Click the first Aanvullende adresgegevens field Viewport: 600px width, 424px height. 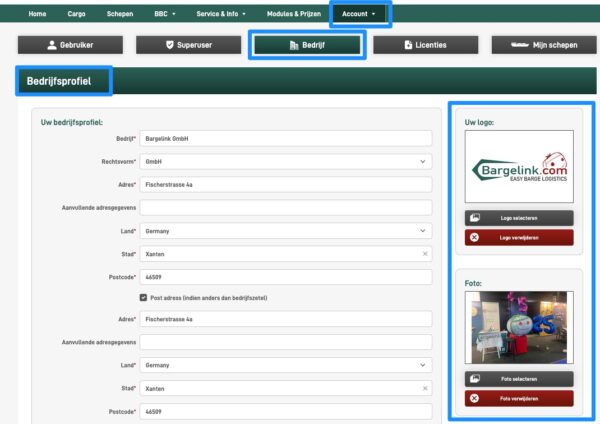(x=286, y=207)
